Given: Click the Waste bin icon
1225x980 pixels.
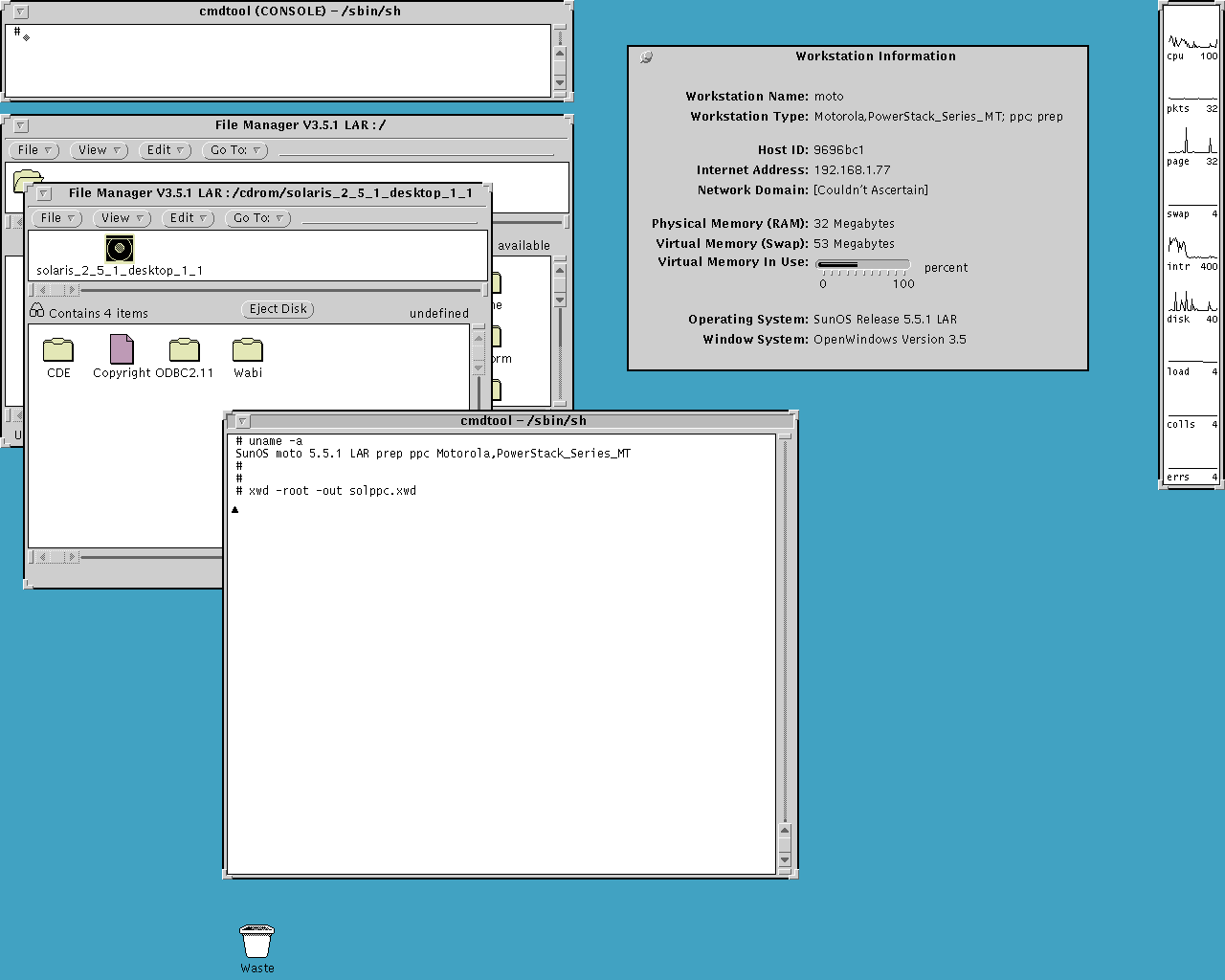Looking at the screenshot, I should click(x=256, y=942).
